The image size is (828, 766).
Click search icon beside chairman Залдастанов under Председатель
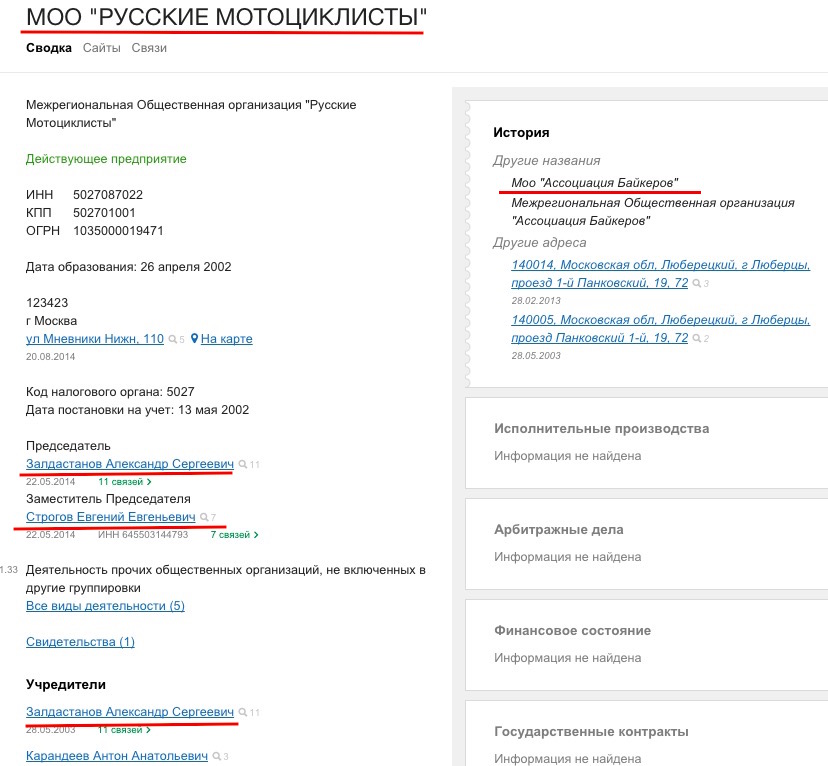(x=243, y=465)
